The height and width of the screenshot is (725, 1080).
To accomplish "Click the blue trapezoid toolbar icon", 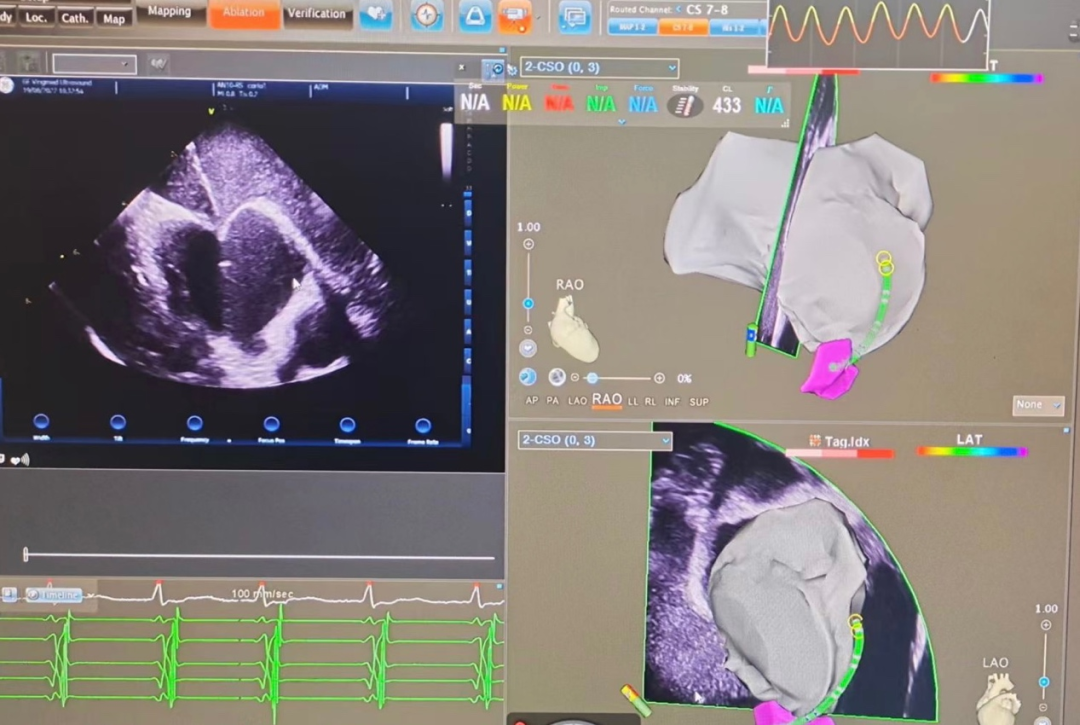I will 475,16.
